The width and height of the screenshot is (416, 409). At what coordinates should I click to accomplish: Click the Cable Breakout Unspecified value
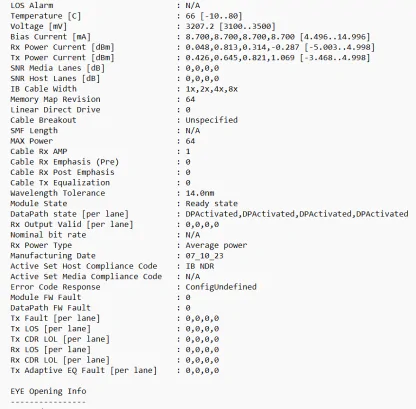click(212, 120)
